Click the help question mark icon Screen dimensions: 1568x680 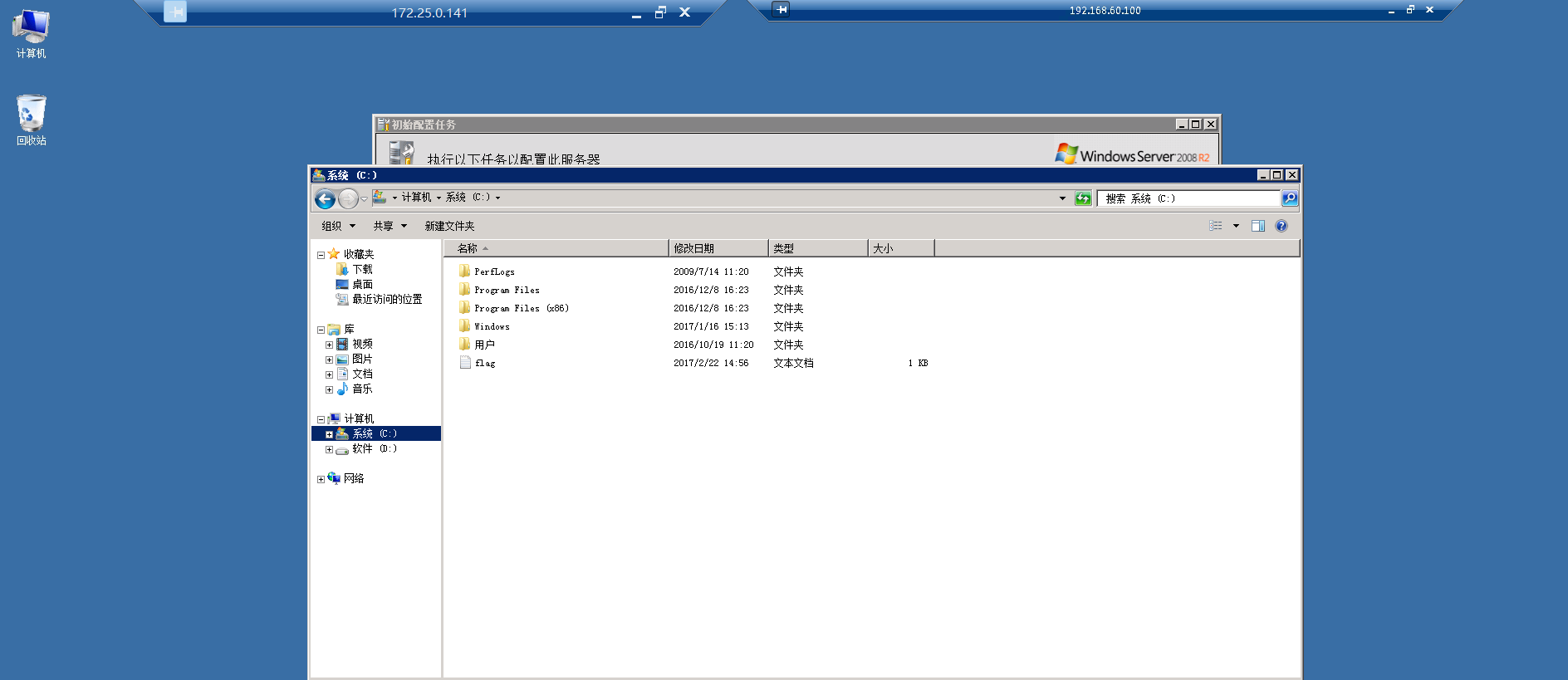click(1281, 226)
